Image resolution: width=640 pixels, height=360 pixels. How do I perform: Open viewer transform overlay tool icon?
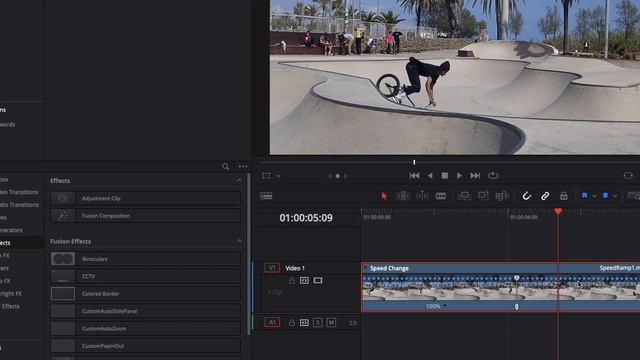coord(266,176)
